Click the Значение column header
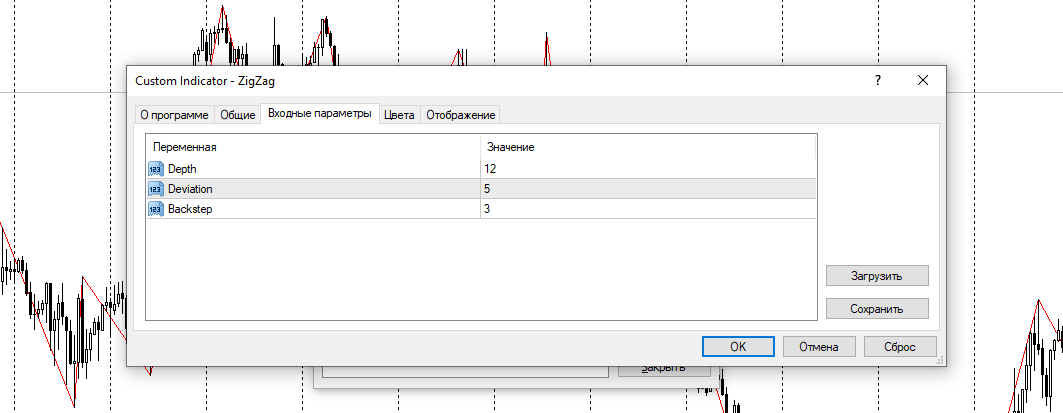The image size is (1063, 413). [x=647, y=147]
